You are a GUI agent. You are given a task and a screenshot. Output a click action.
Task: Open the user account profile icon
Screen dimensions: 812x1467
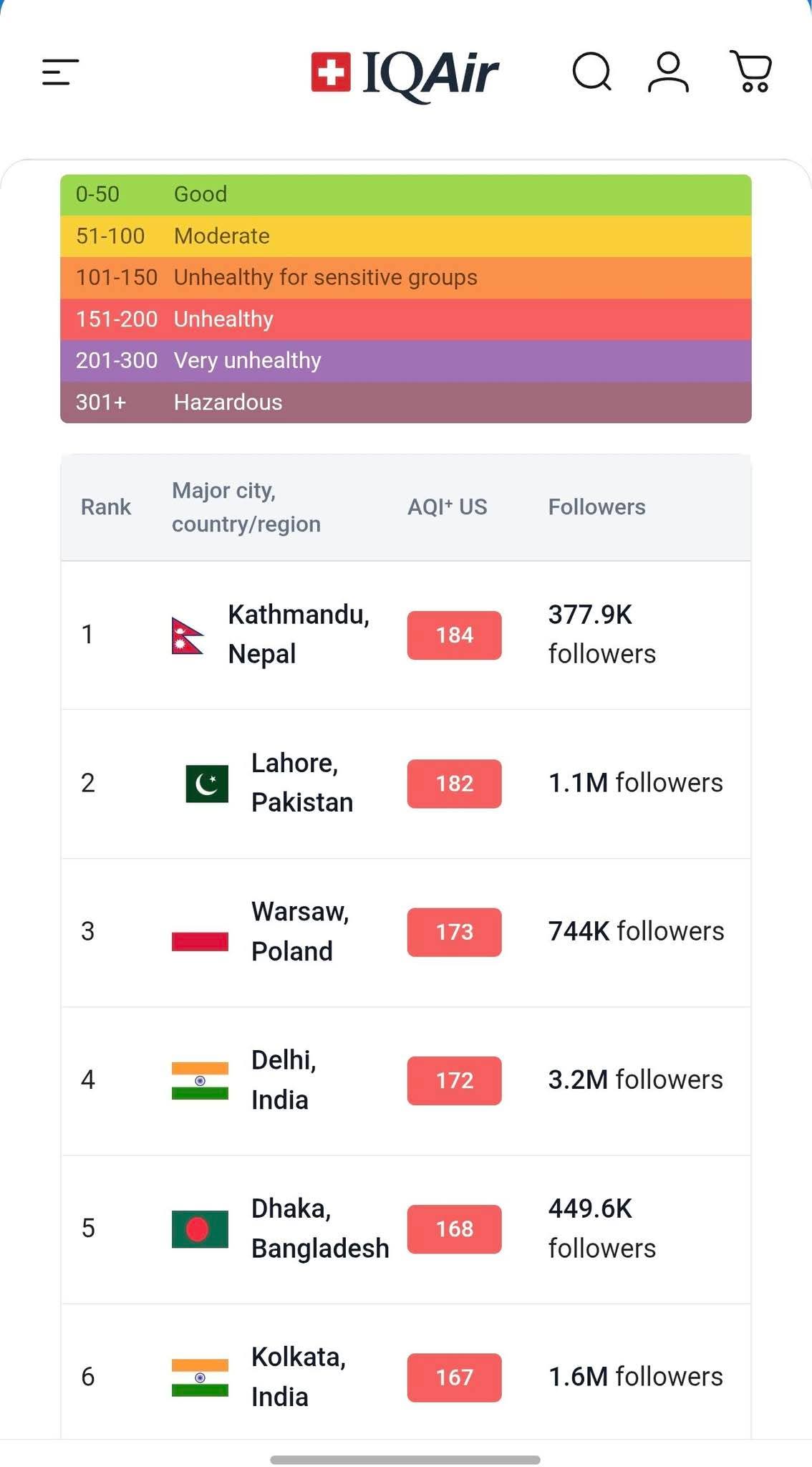pos(668,72)
